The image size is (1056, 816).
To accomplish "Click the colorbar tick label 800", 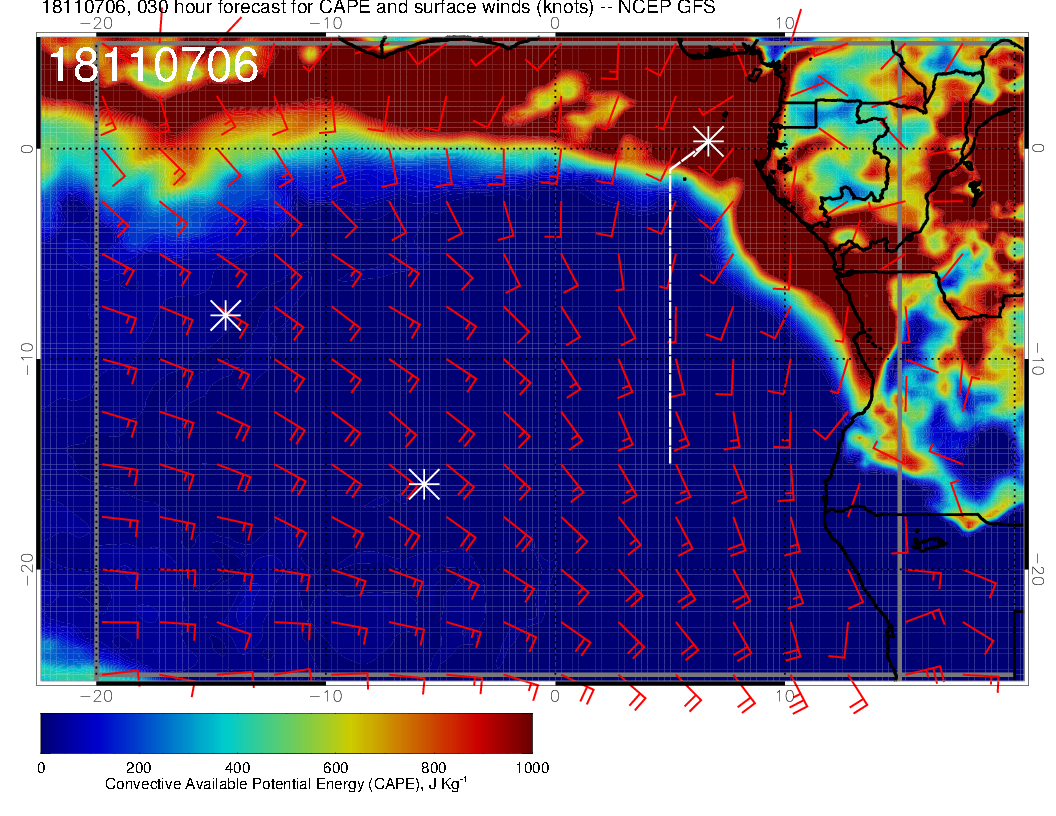I will point(434,768).
